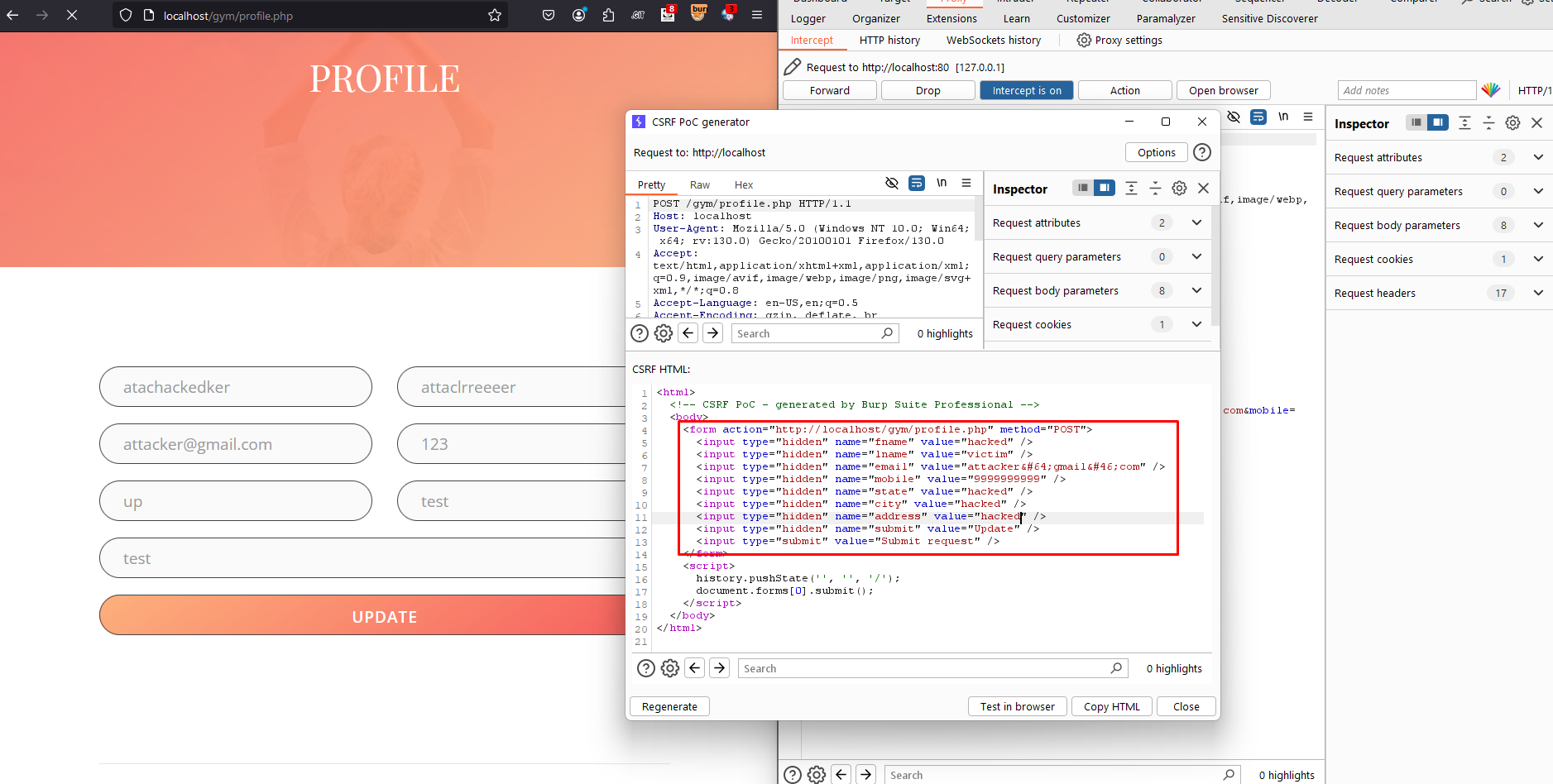Open the Firefox extensions puzzle icon
The width and height of the screenshot is (1553, 784).
pos(608,15)
